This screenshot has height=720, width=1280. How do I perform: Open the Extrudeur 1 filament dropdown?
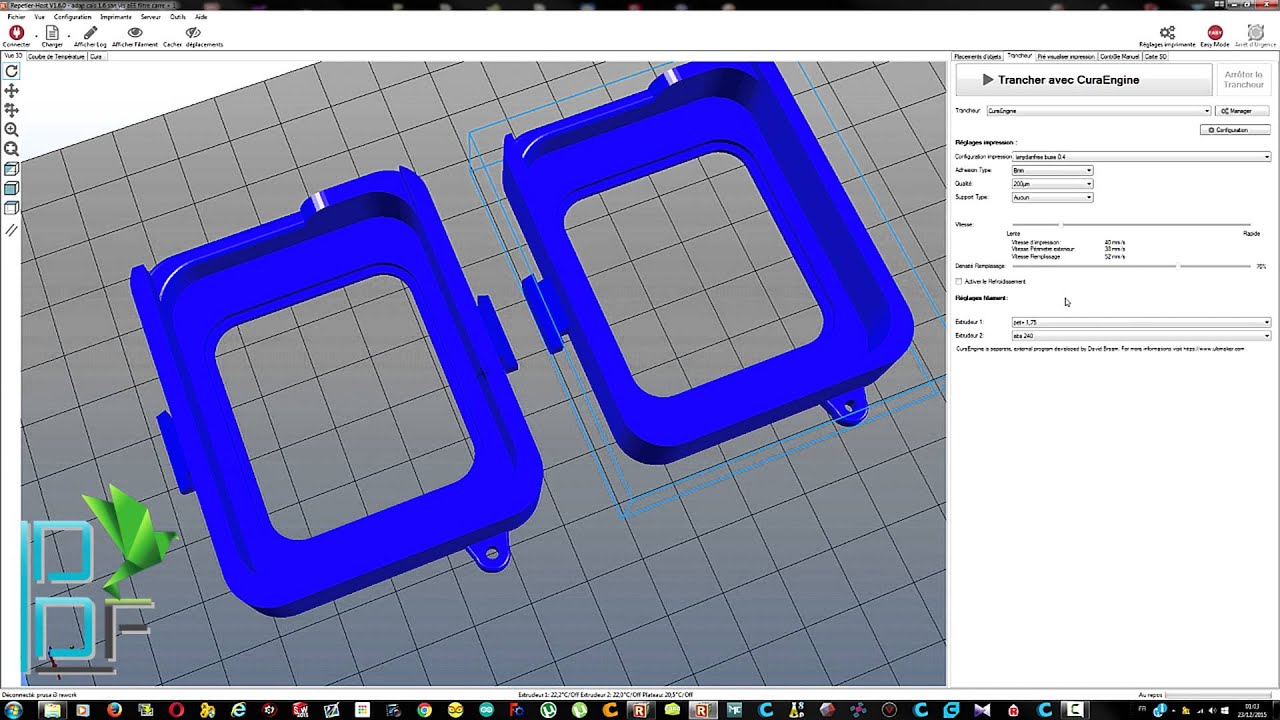(x=1142, y=322)
